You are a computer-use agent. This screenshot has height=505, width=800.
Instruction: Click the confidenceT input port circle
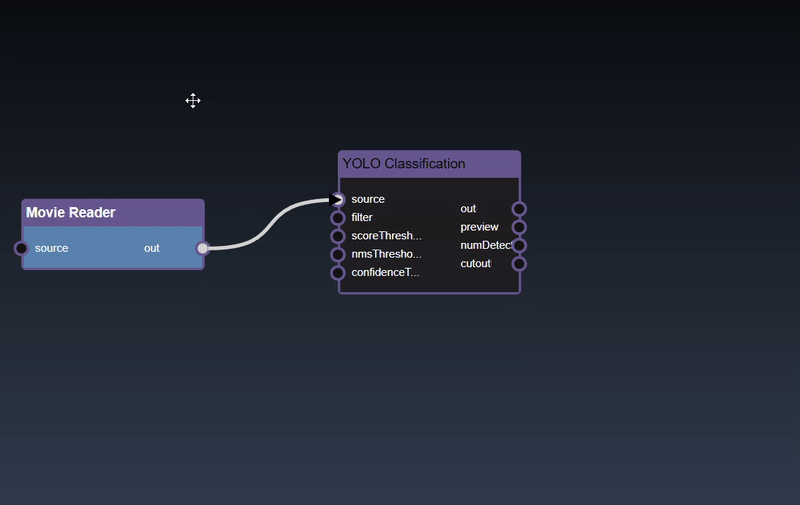pyautogui.click(x=338, y=272)
